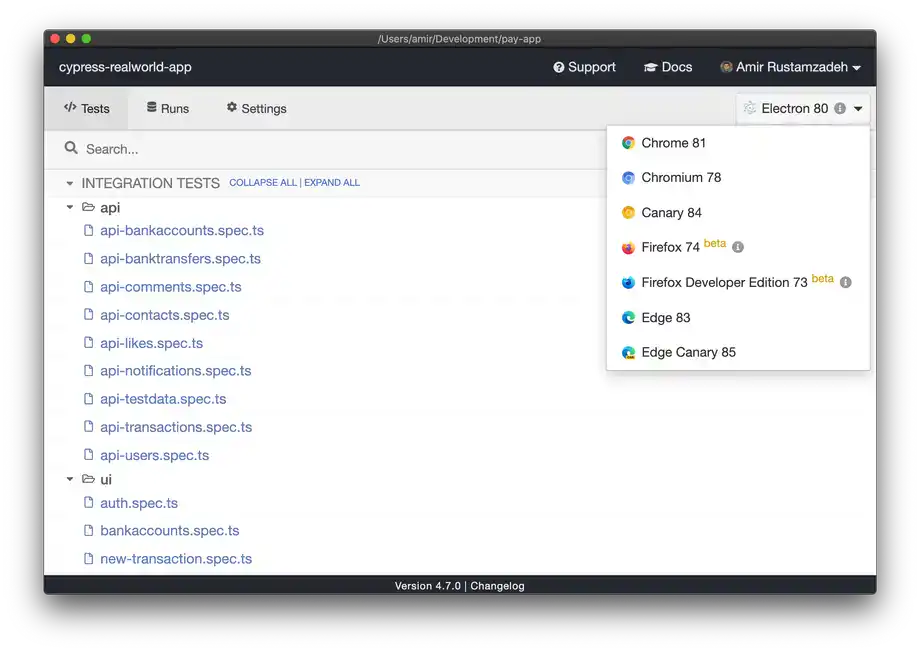The width and height of the screenshot is (920, 652).
Task: Choose Firefox Developer Edition 73 entry
Action: (x=738, y=283)
